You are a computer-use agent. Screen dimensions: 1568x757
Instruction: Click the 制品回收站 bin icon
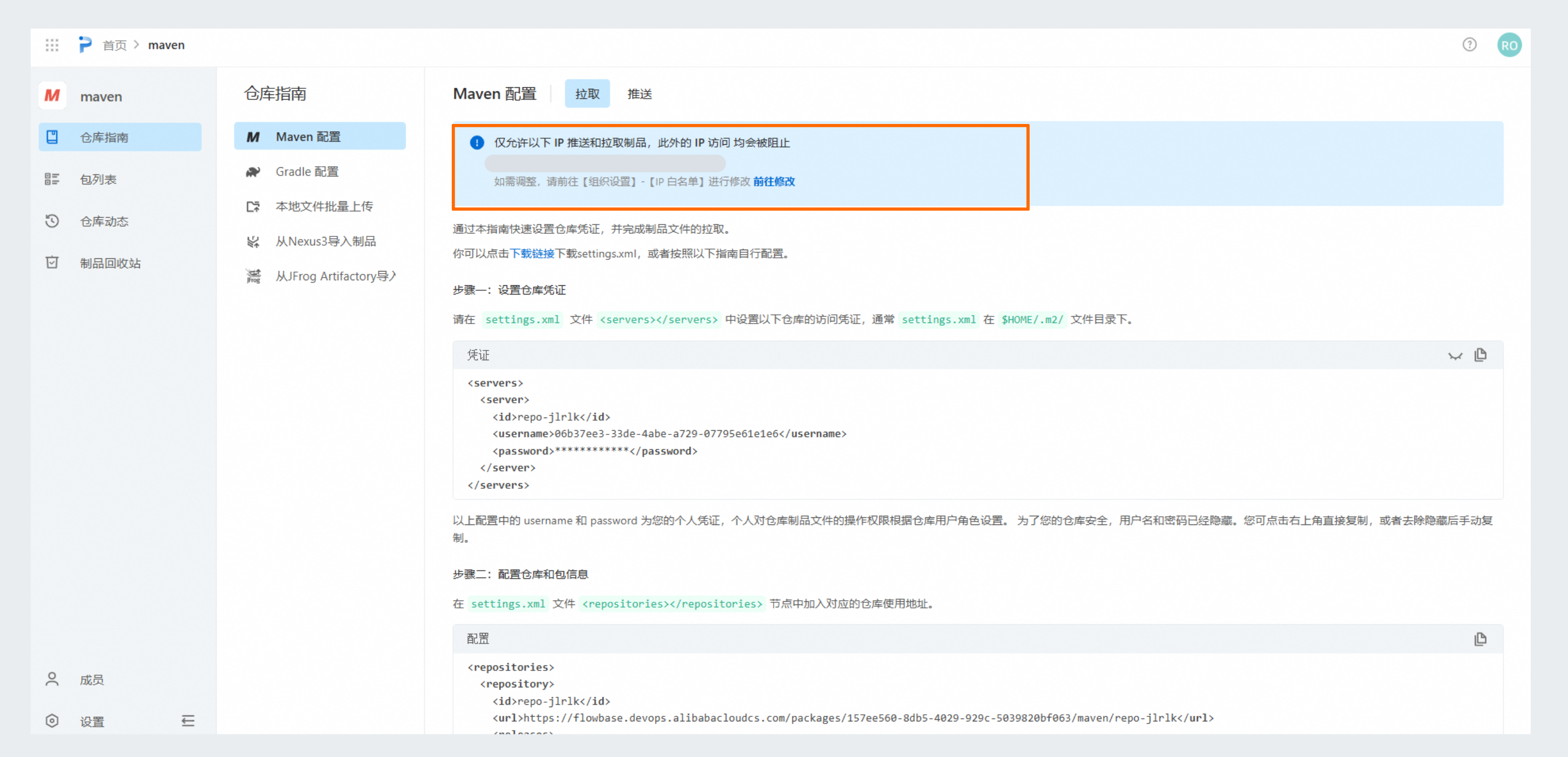pos(52,263)
